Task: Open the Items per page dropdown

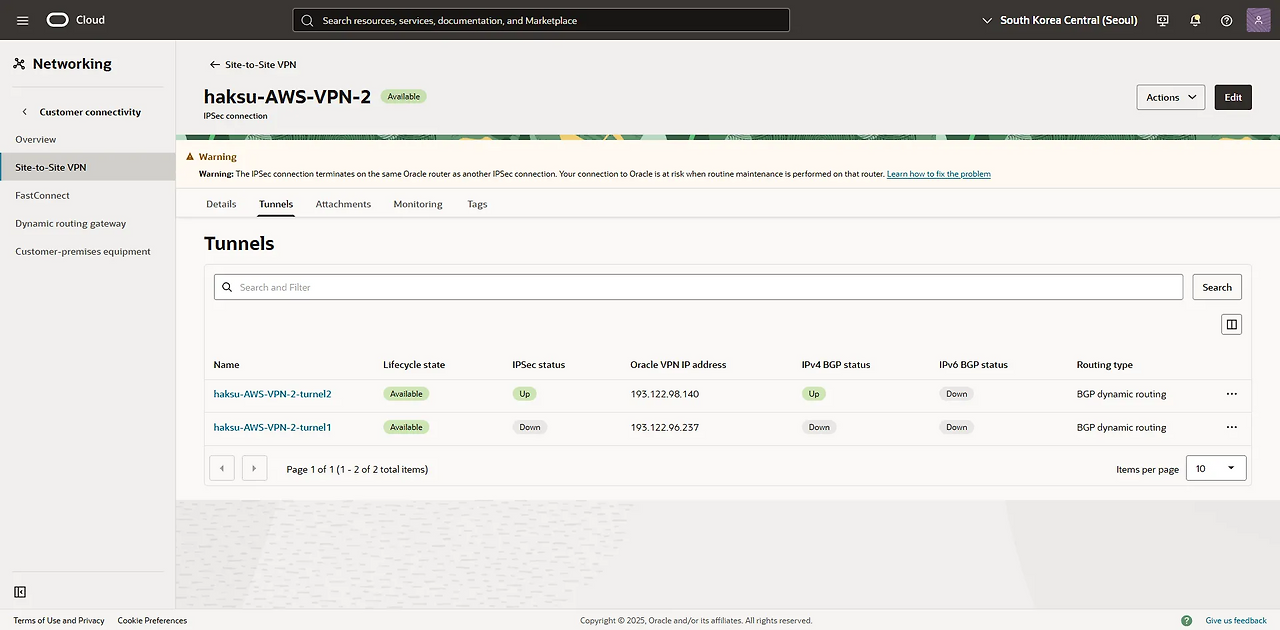Action: (x=1215, y=468)
